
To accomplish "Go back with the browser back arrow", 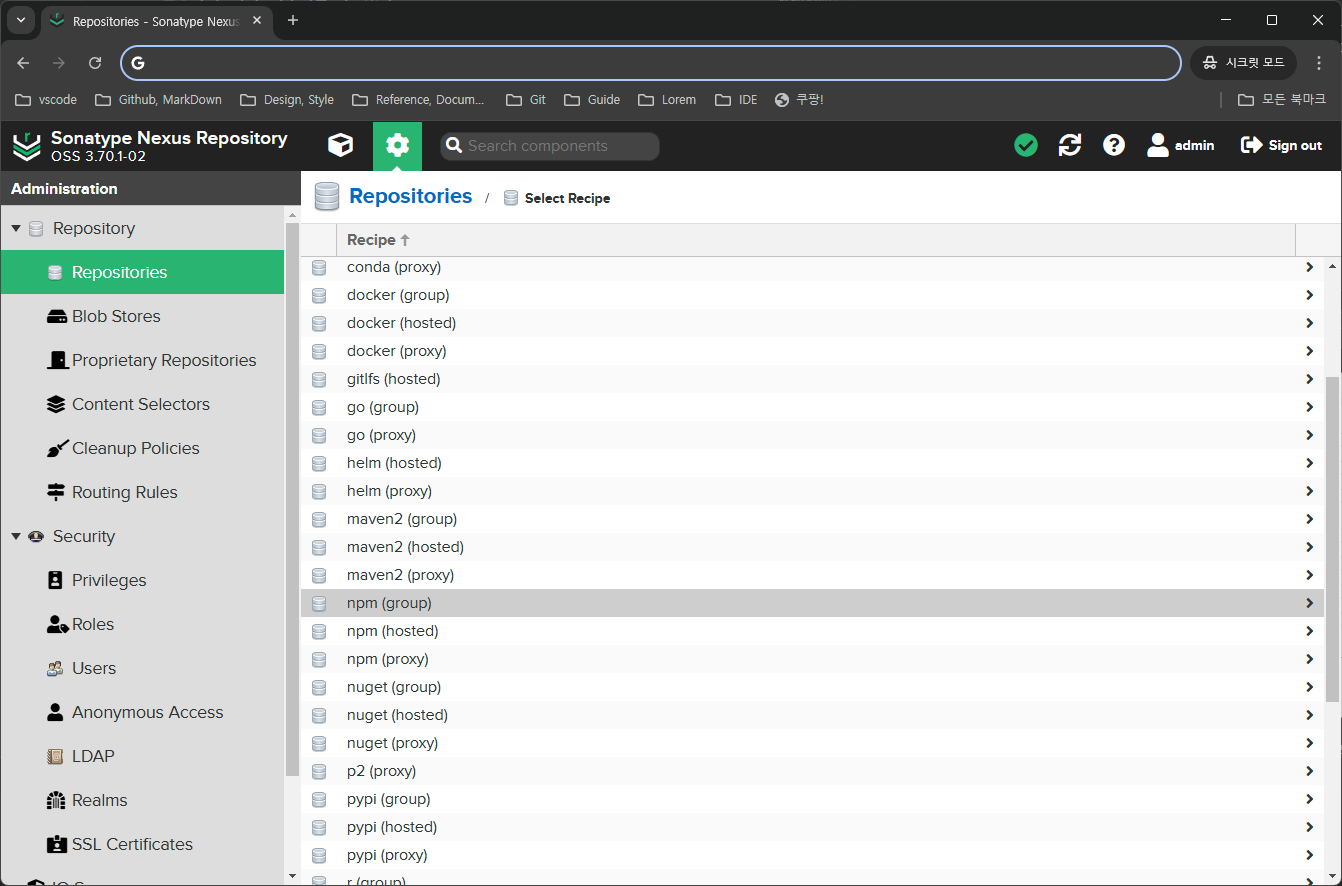I will click(23, 63).
